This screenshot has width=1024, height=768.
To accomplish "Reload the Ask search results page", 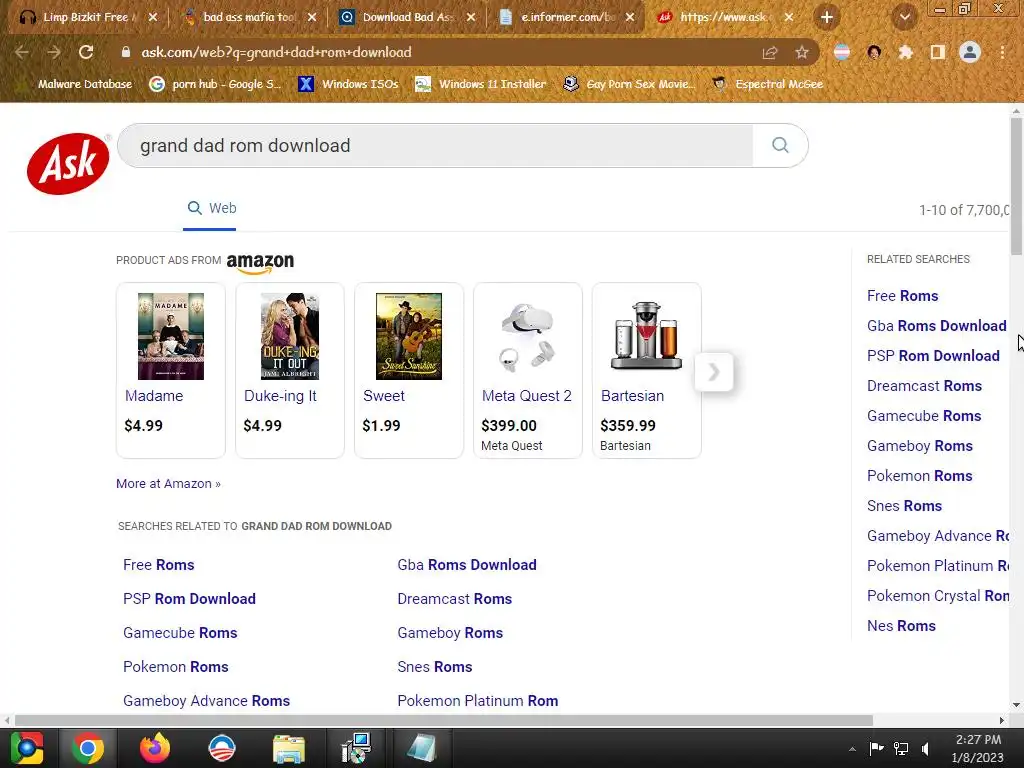I will [x=86, y=52].
